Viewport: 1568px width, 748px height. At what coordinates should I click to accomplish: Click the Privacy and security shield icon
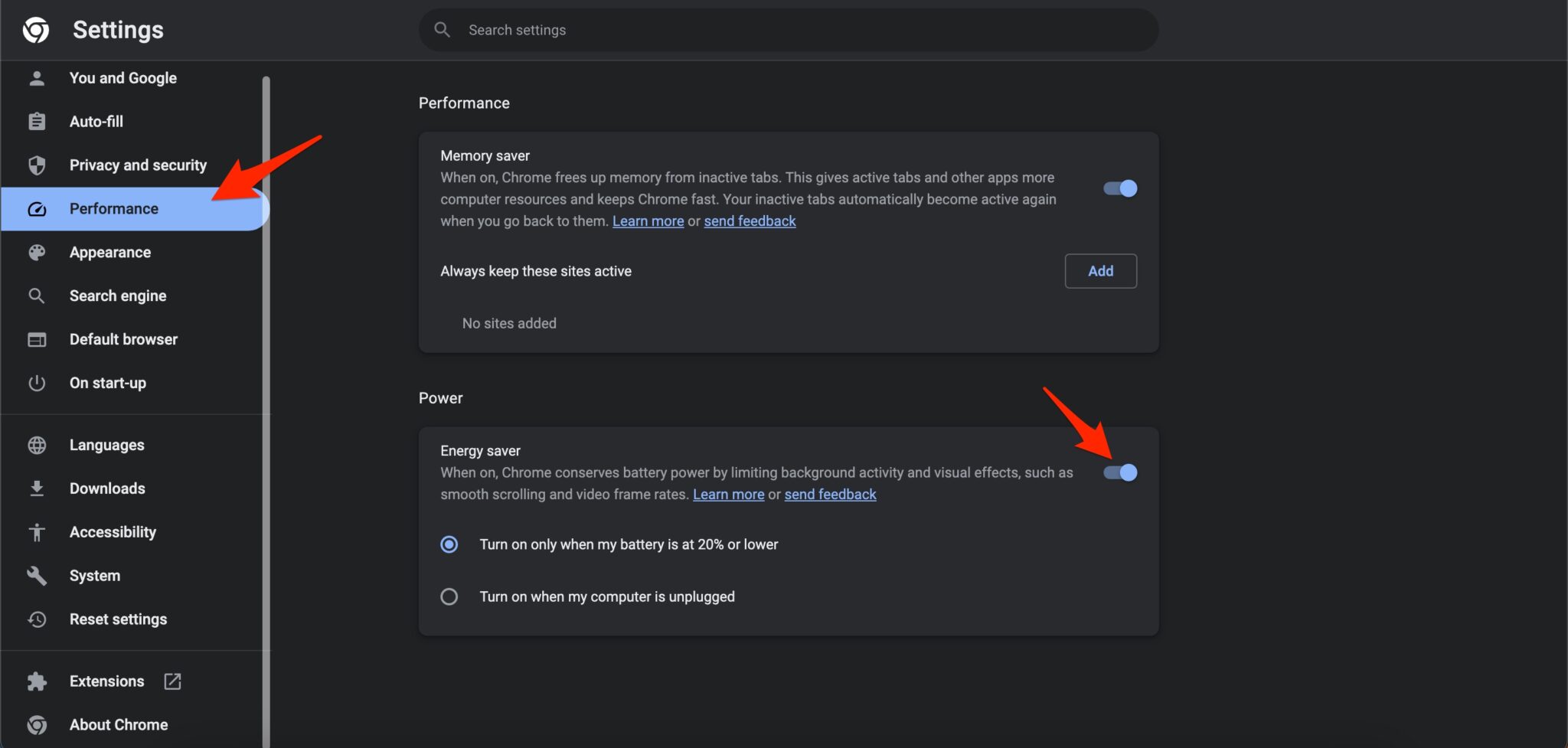coord(37,165)
